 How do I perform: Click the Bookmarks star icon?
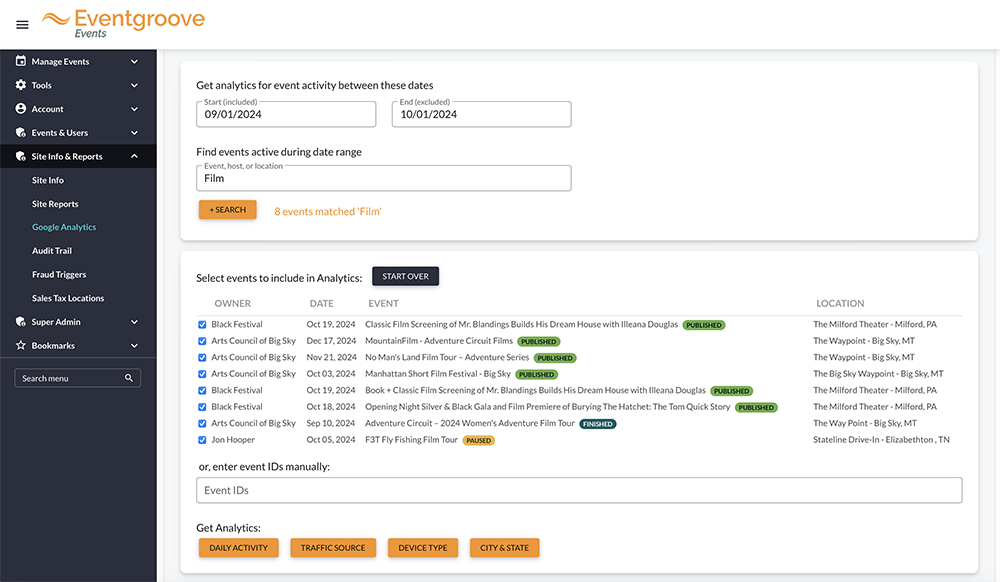click(21, 346)
